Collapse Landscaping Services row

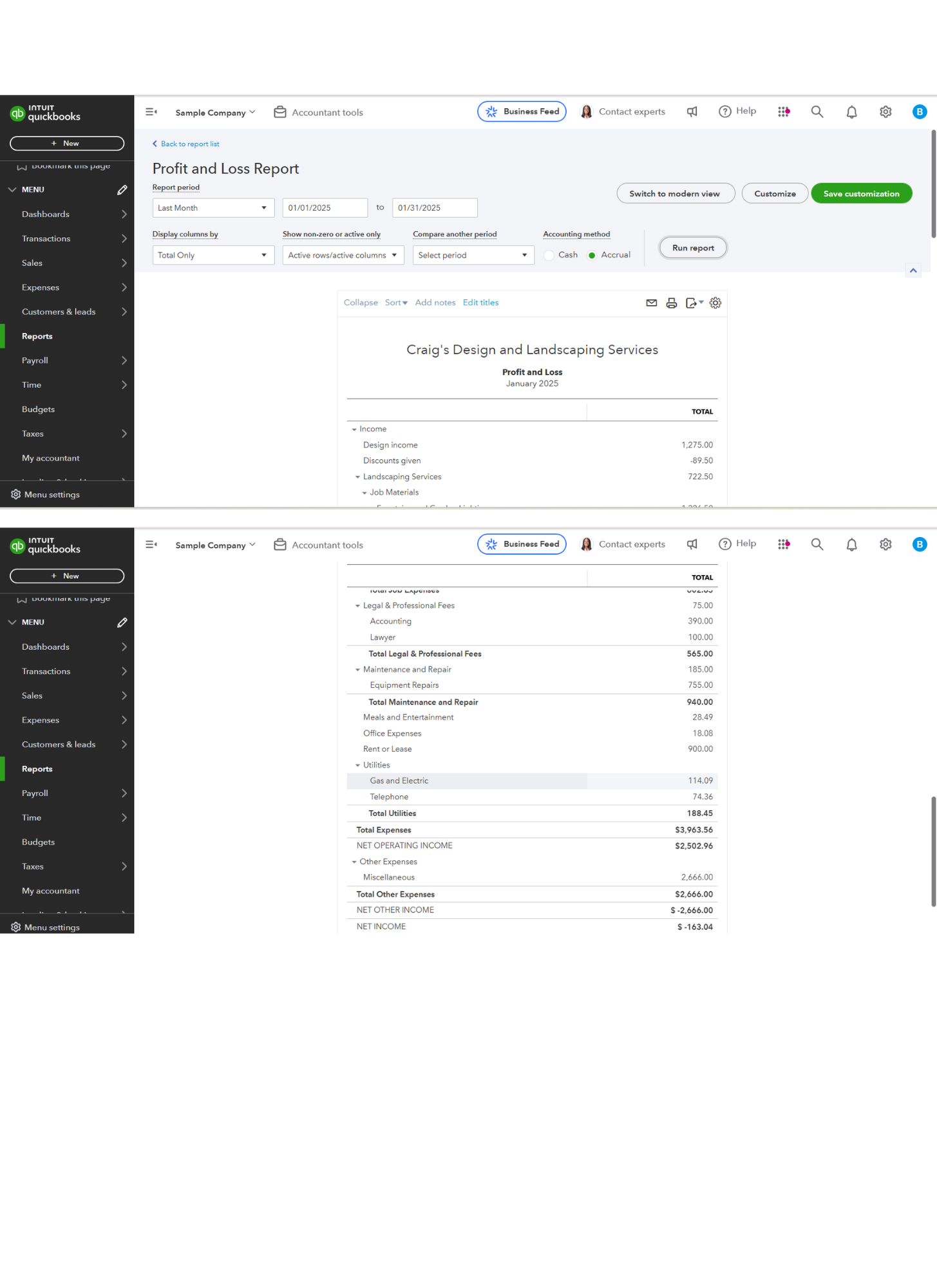[358, 477]
